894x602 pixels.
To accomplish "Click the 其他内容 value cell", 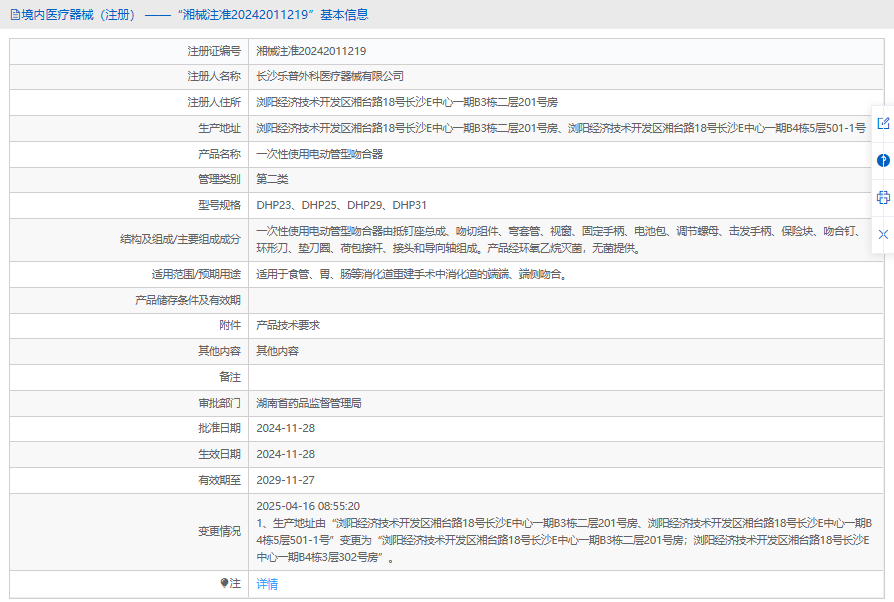I will coord(277,351).
